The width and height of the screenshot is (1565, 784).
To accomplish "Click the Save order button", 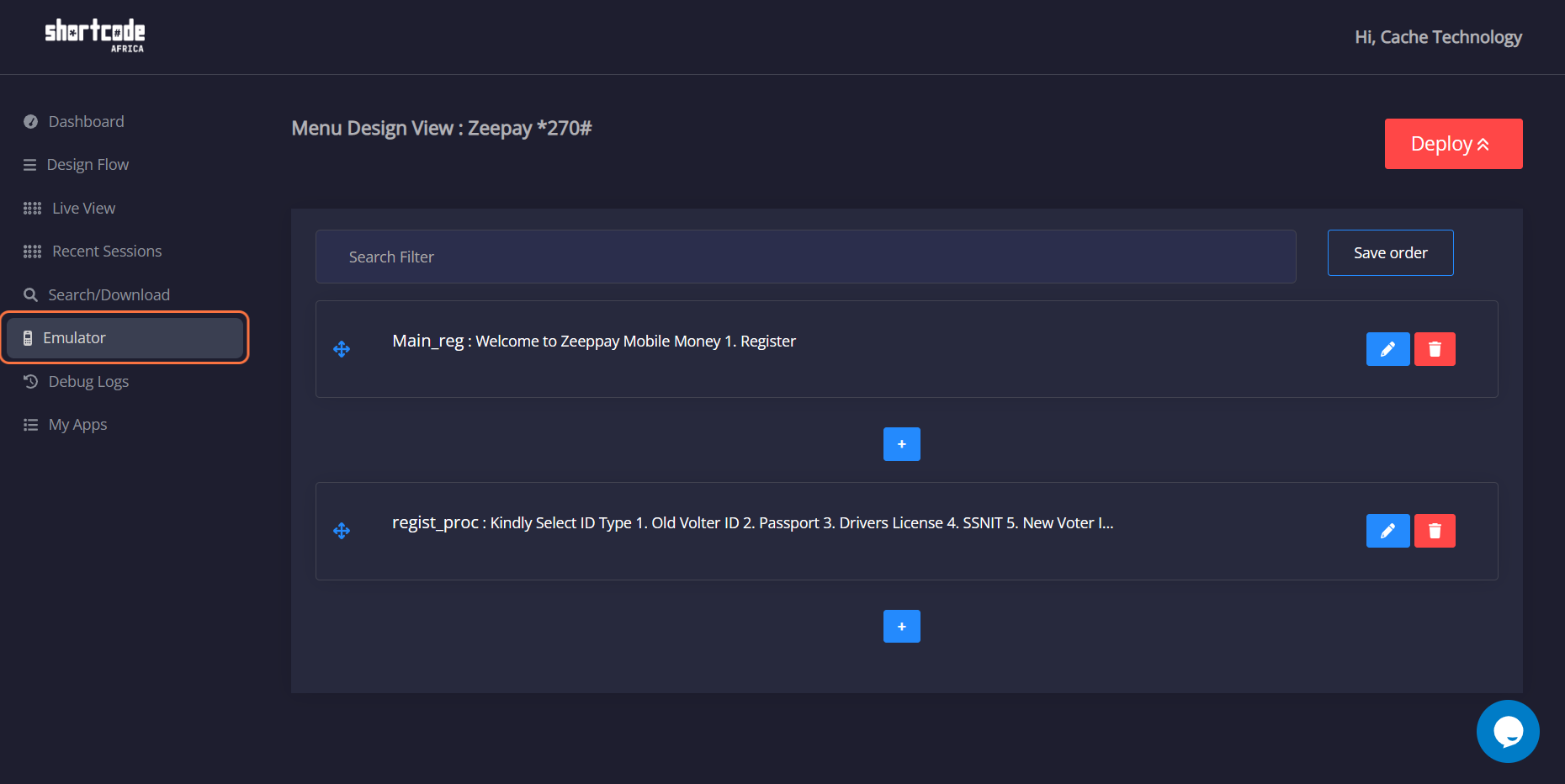I will pos(1390,252).
